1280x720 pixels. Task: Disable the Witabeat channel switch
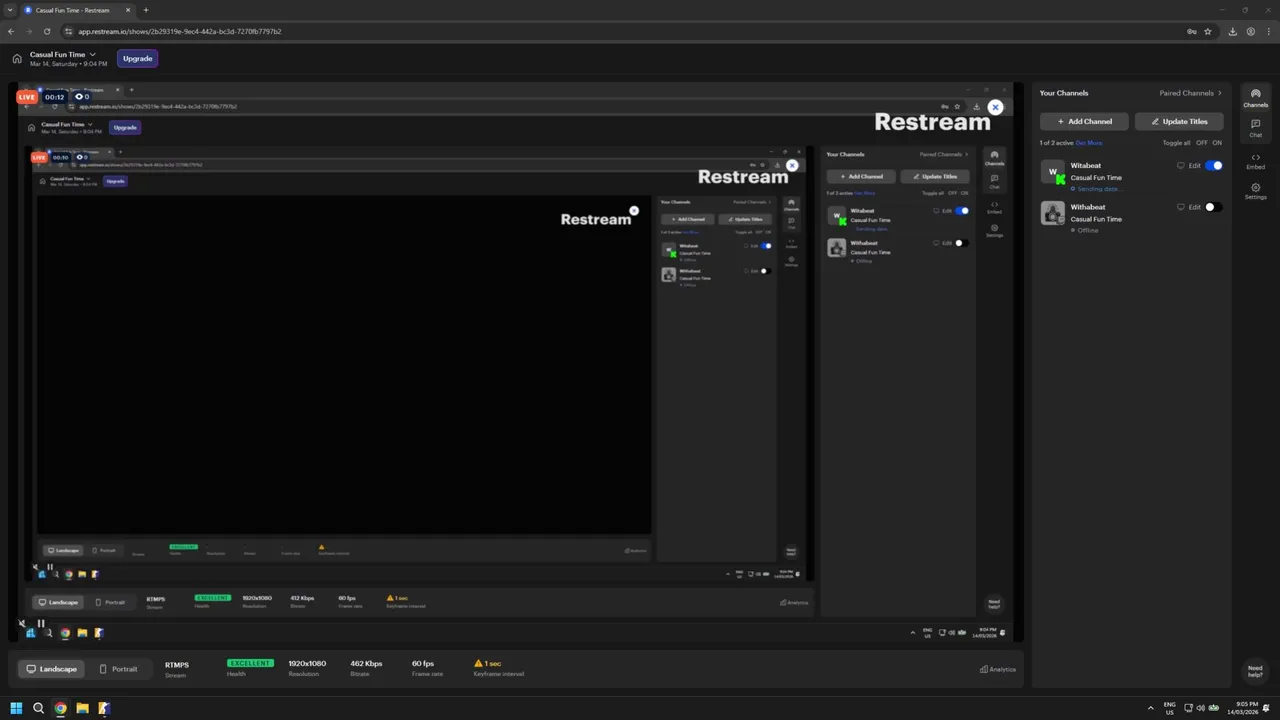pos(1214,166)
